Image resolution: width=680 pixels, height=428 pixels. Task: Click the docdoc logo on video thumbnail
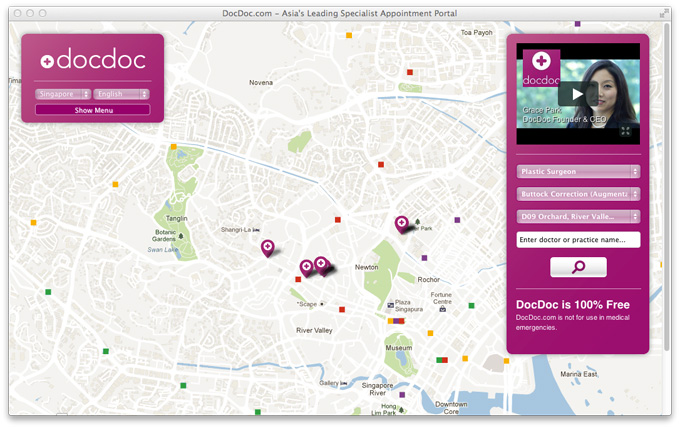(541, 68)
